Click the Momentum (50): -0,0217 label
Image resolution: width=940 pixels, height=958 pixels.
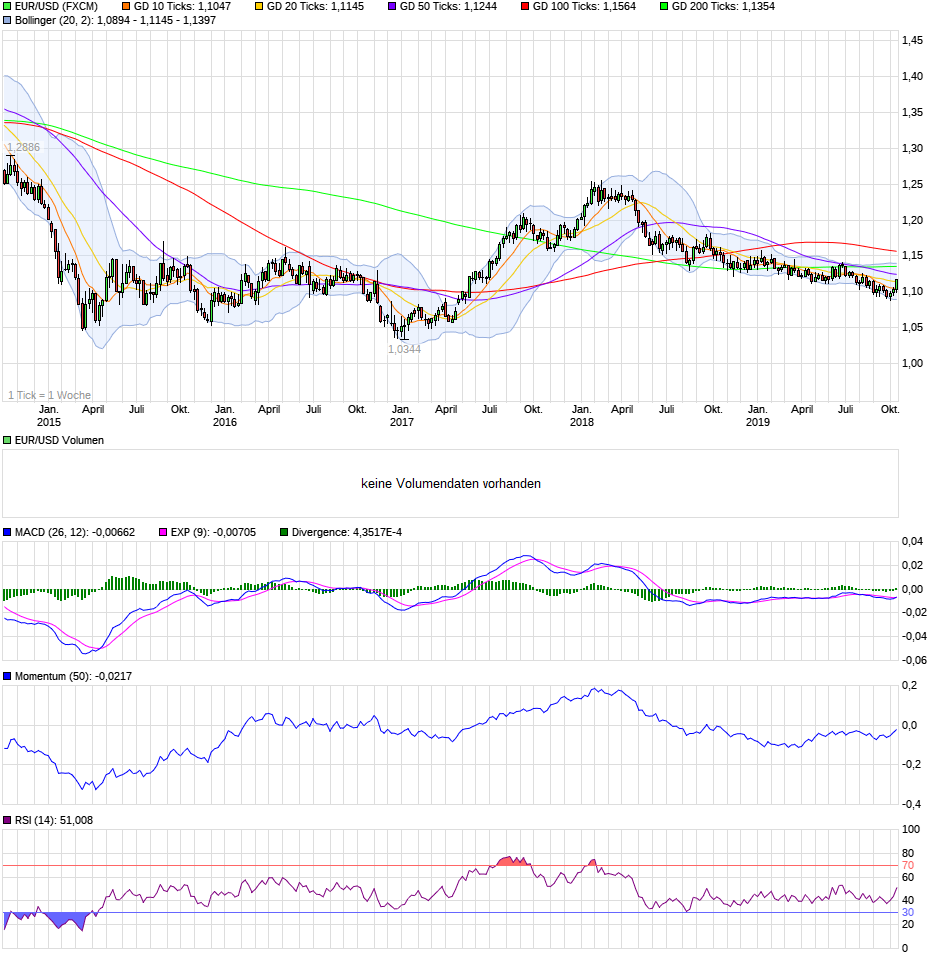pos(73,676)
